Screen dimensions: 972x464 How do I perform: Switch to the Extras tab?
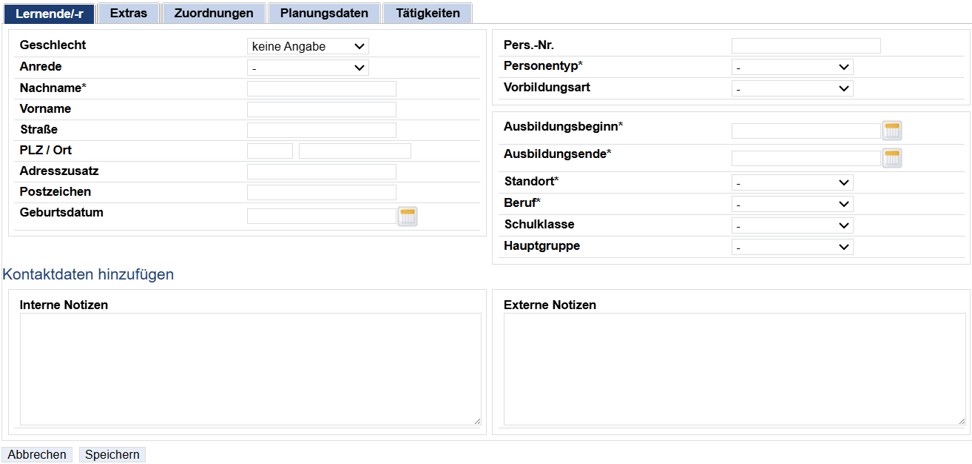pyautogui.click(x=128, y=13)
